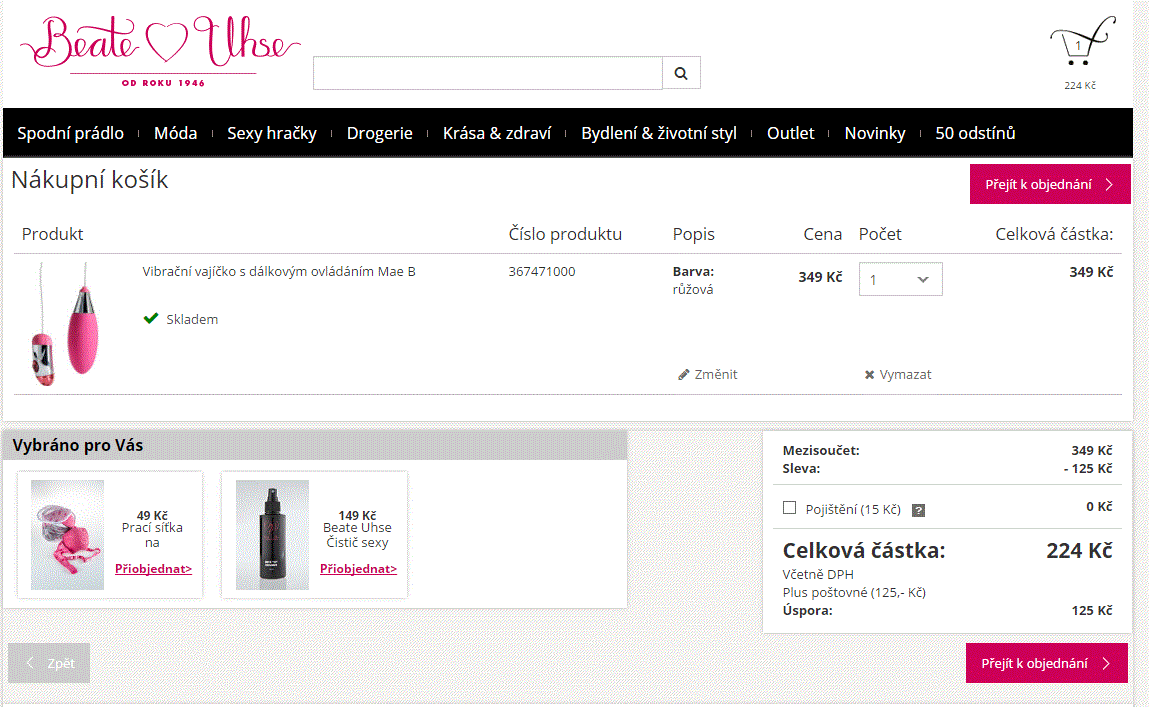Open the quantity Počet dropdown
The width and height of the screenshot is (1149, 707).
click(901, 279)
